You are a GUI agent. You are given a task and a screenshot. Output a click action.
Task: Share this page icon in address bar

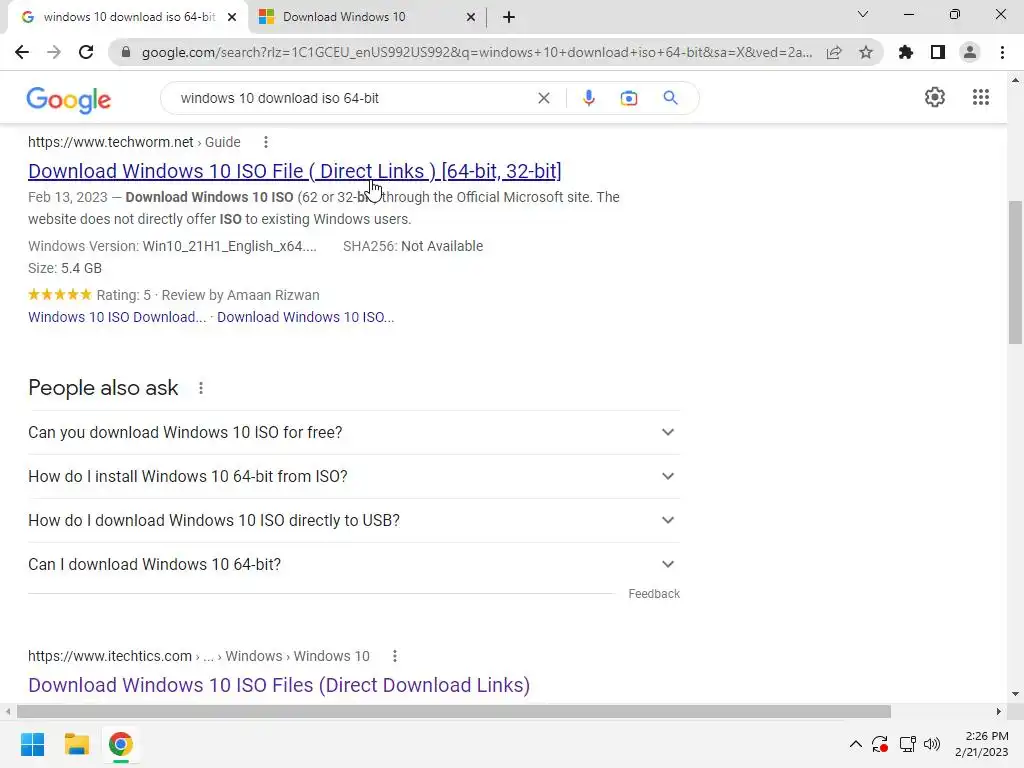(x=834, y=52)
